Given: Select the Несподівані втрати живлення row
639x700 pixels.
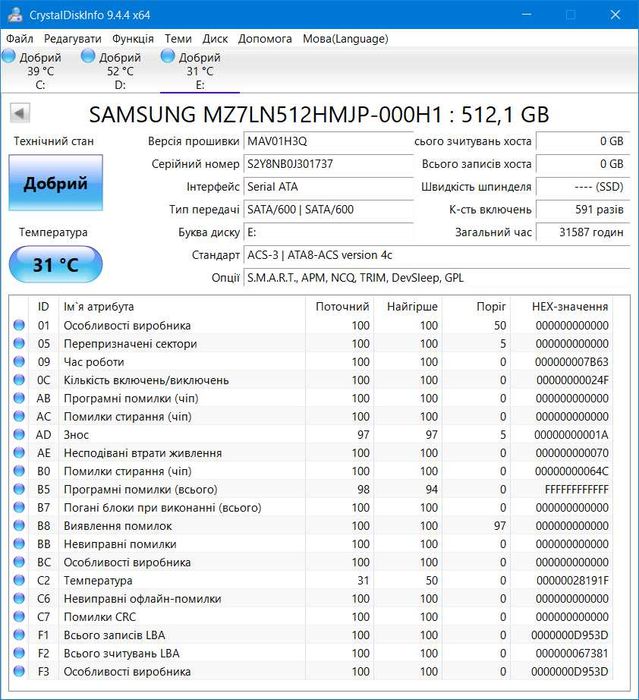Looking at the screenshot, I should (311, 453).
